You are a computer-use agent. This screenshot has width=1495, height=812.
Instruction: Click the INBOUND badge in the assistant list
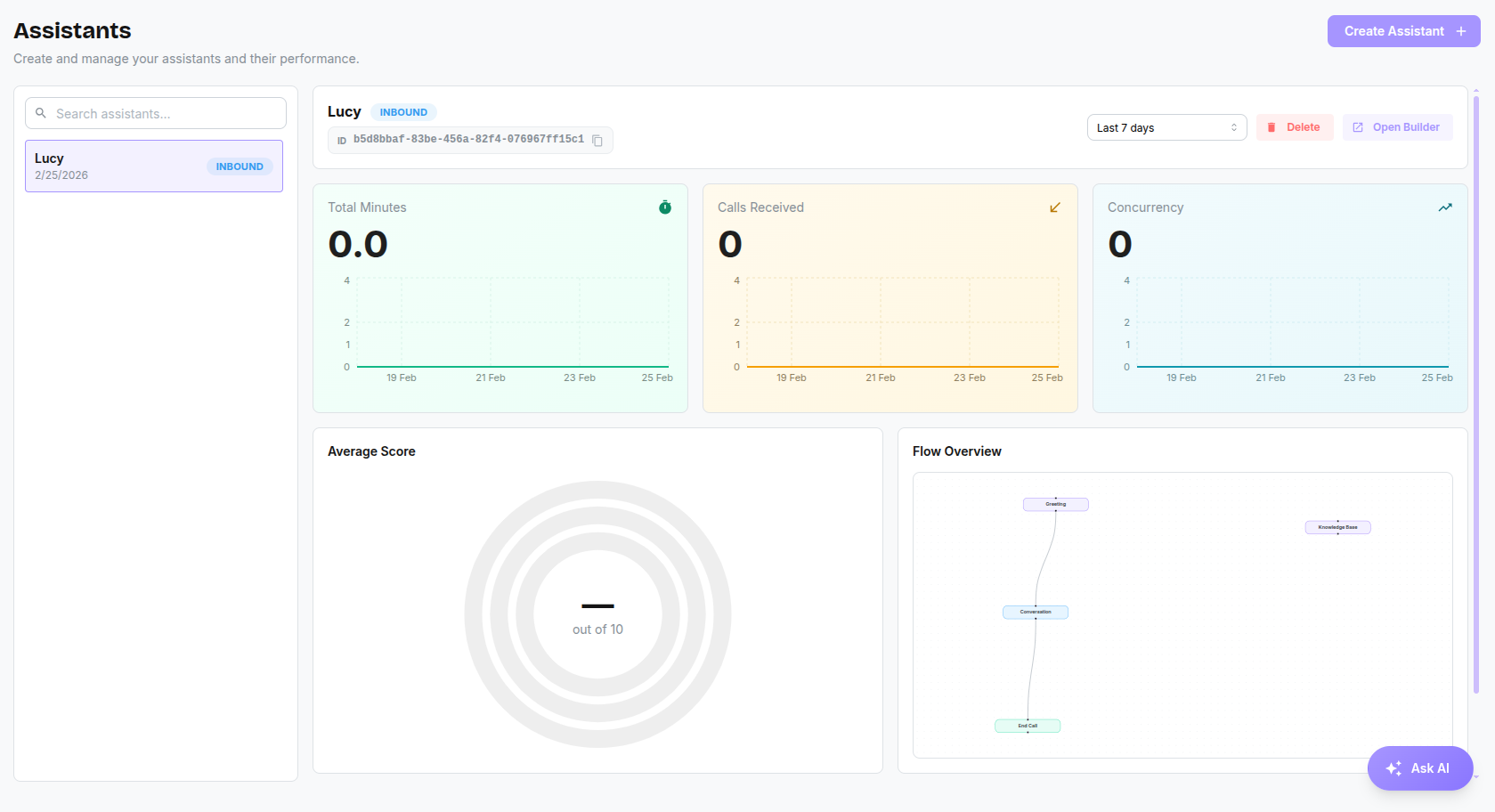240,166
